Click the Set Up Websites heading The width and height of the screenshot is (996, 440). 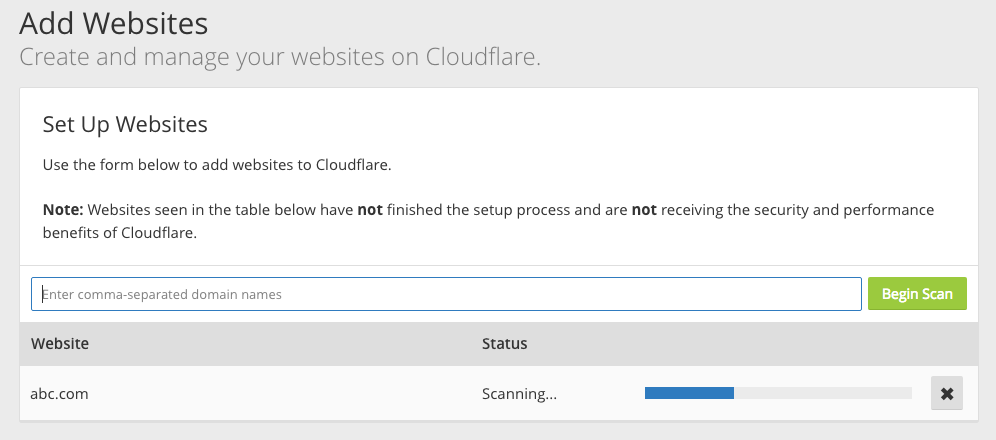pos(125,124)
